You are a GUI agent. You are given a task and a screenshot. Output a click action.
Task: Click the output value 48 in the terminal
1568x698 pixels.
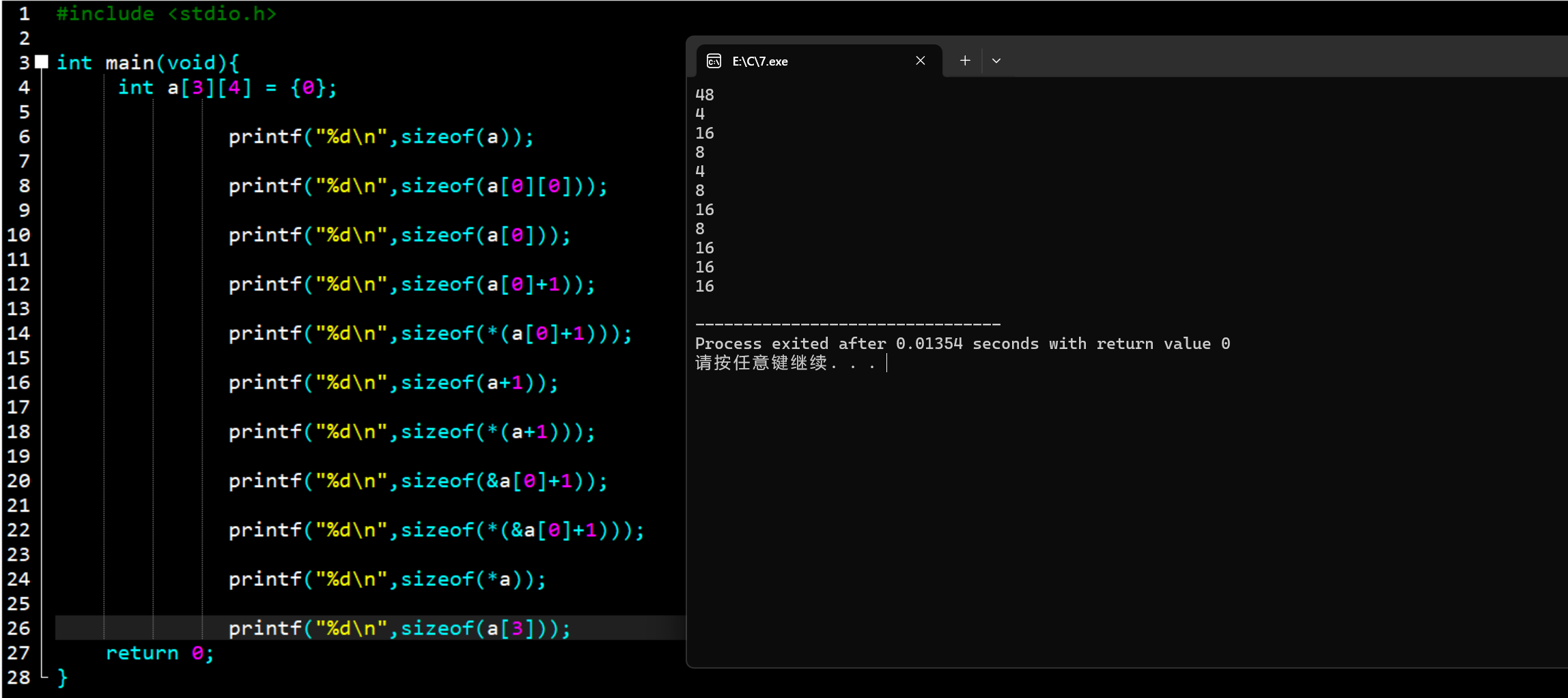[x=705, y=94]
